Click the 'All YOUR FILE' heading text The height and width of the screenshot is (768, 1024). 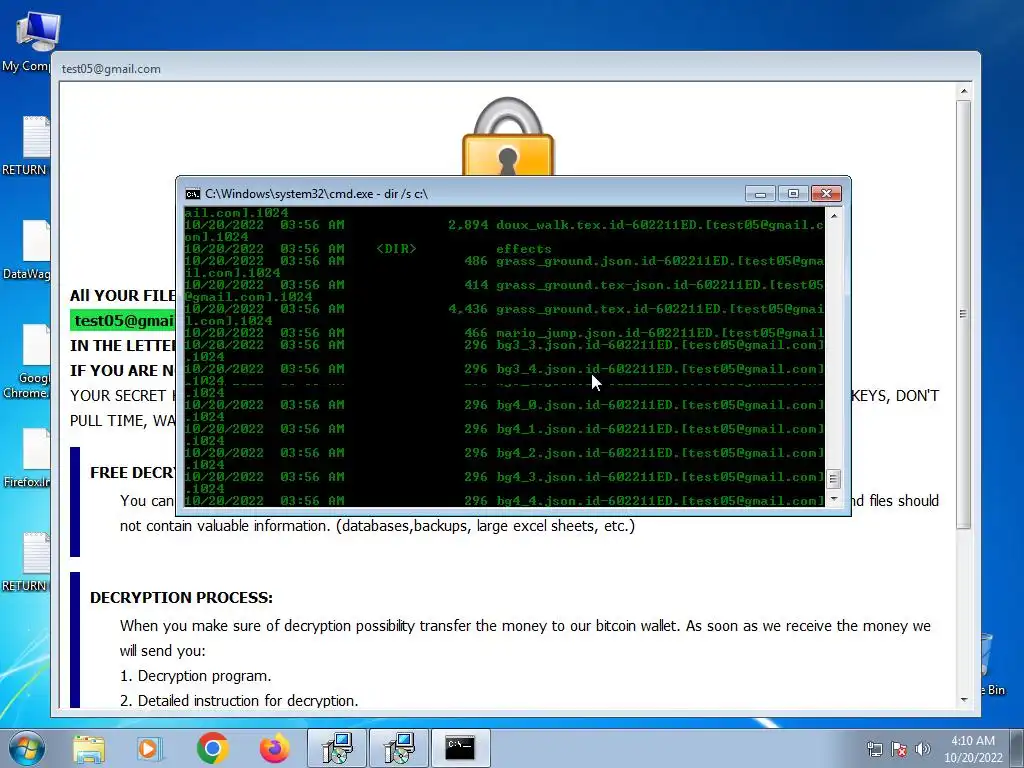123,296
